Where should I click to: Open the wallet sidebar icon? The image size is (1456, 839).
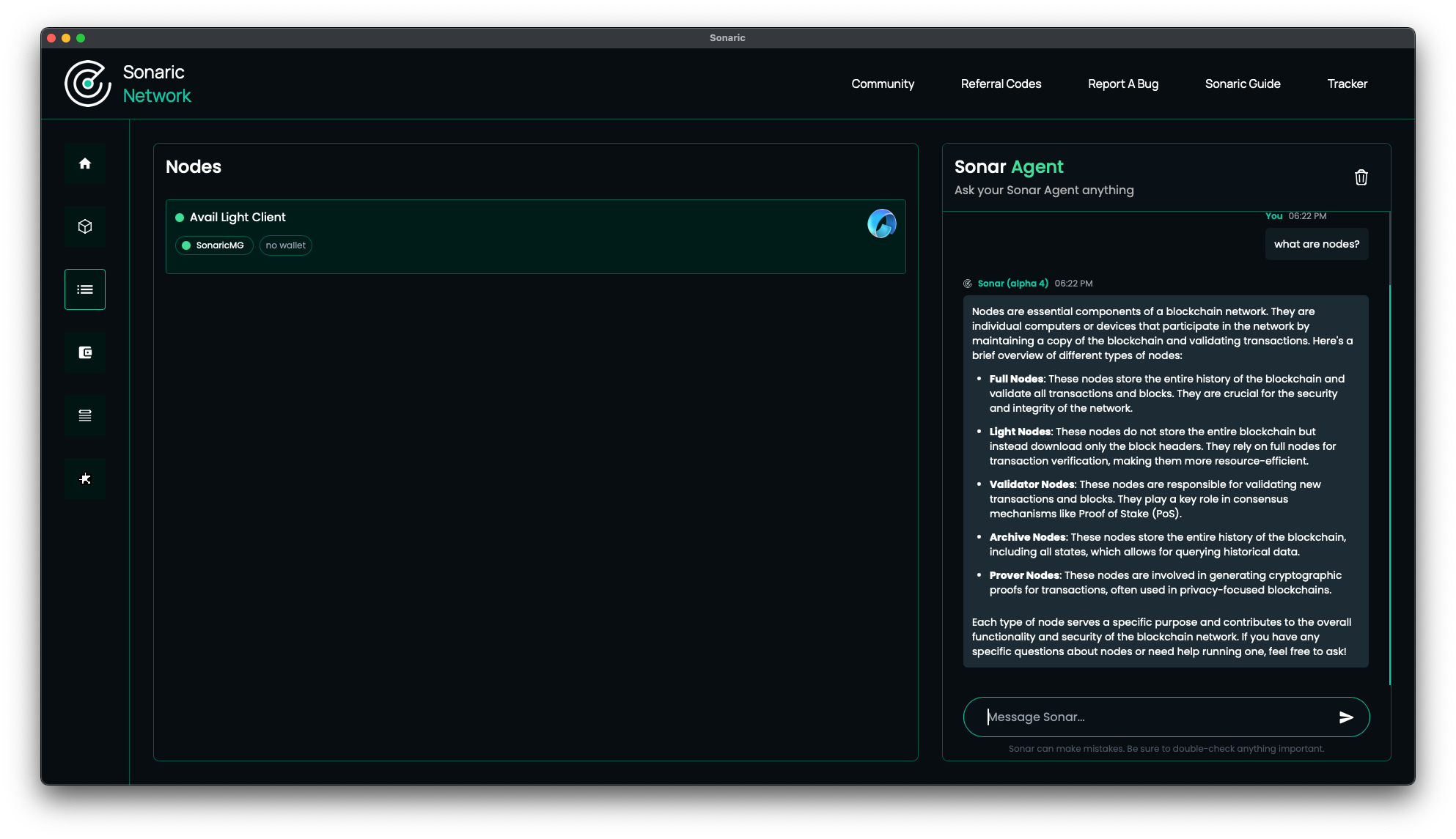(x=85, y=352)
